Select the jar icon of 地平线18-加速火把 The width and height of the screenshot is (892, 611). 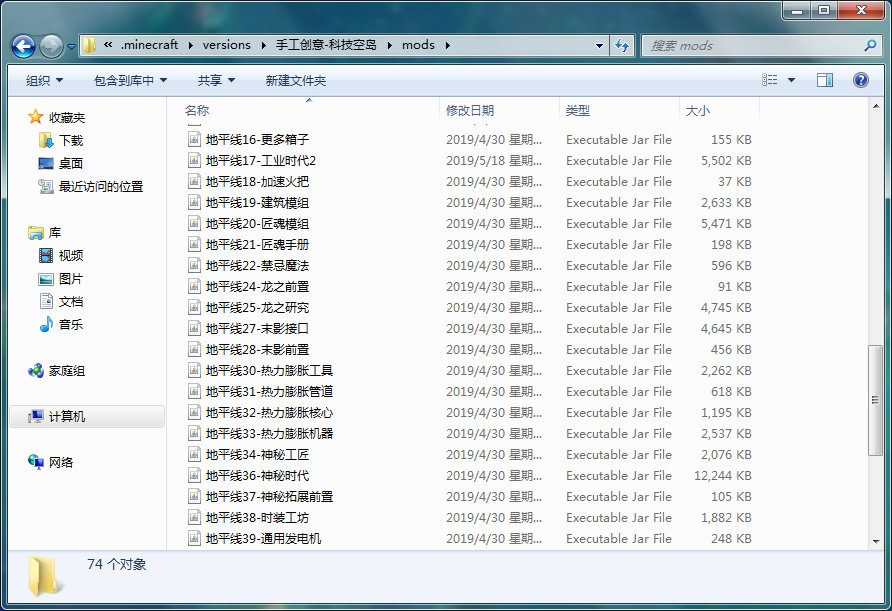point(194,181)
